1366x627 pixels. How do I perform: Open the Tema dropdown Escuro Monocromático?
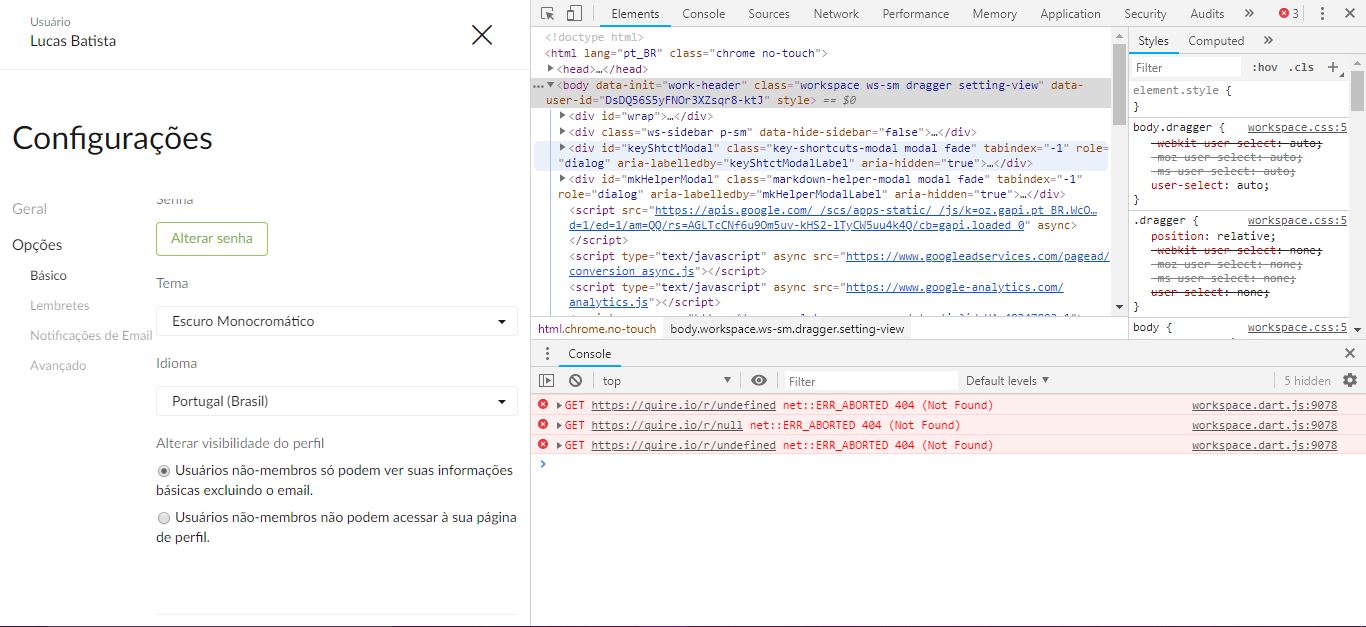337,321
